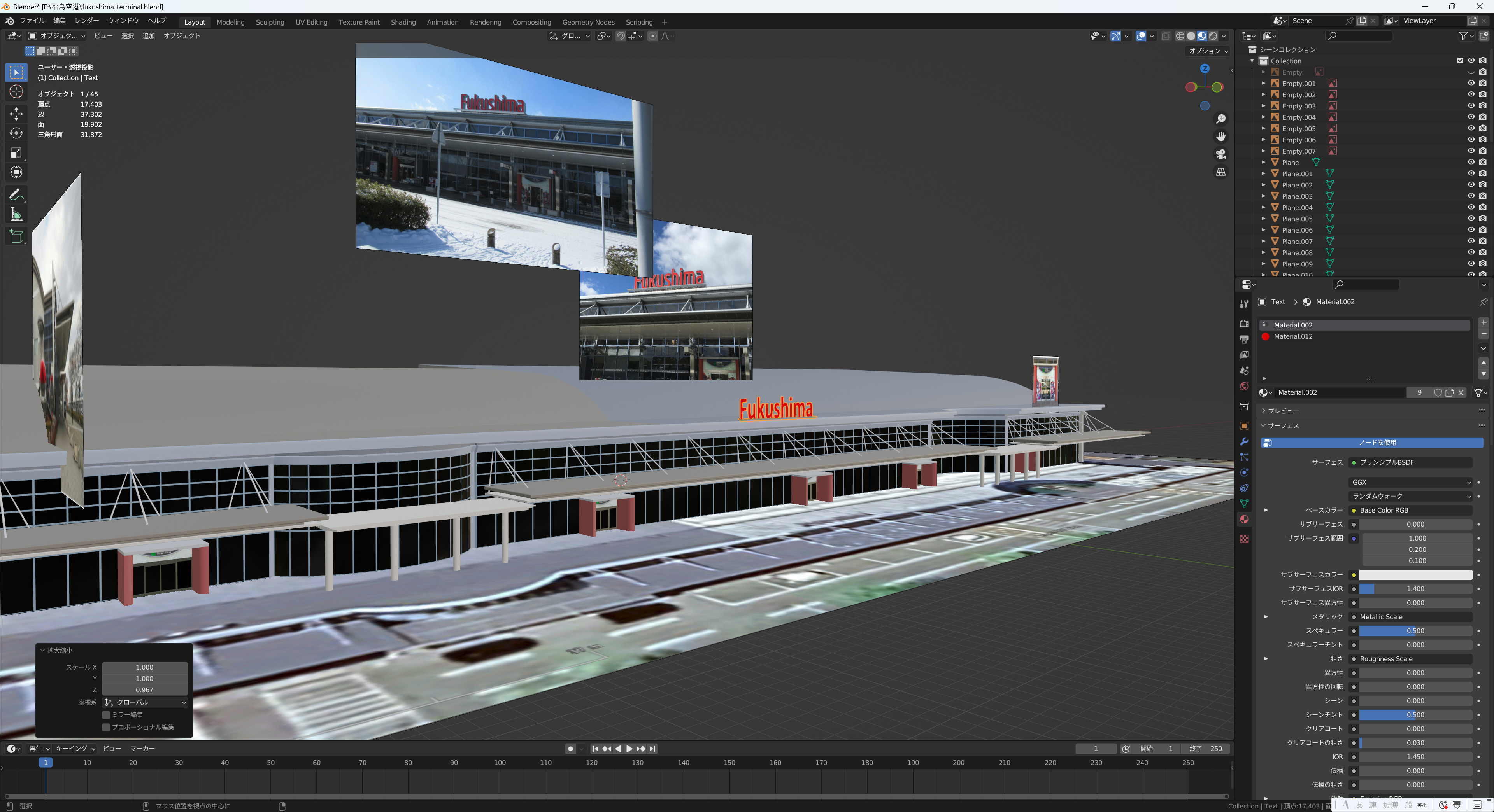Screen dimensions: 1494x812
Task: Click the Base Color RGB link button
Action: (1410, 511)
